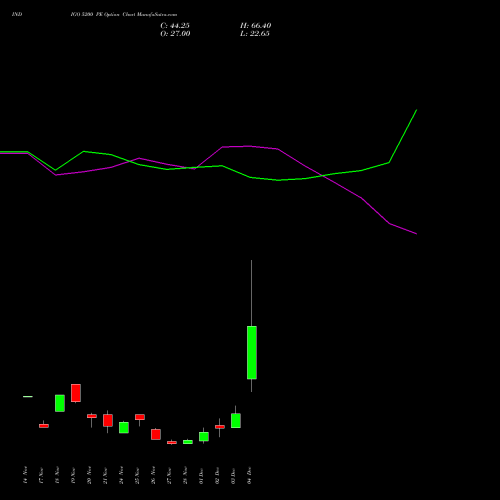Select the 04 Dec date label
This screenshot has width=500, height=500.
pos(249,475)
